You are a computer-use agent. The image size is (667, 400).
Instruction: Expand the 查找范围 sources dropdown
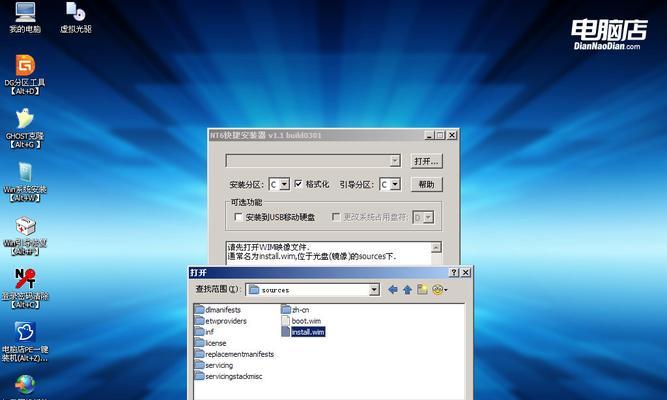374,290
